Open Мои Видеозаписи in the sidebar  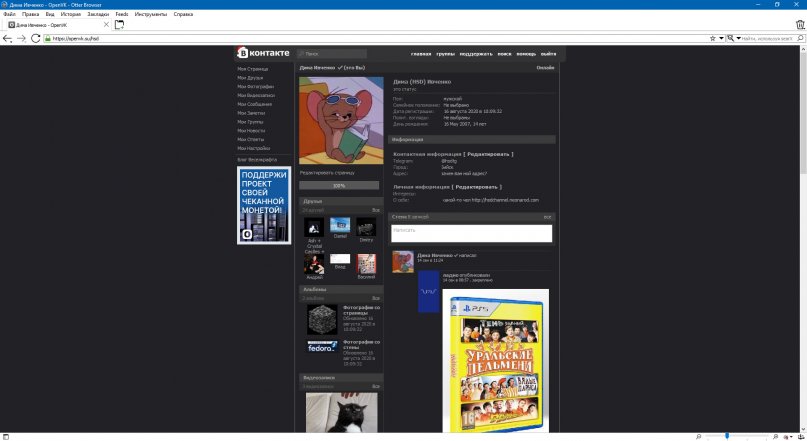(256, 95)
